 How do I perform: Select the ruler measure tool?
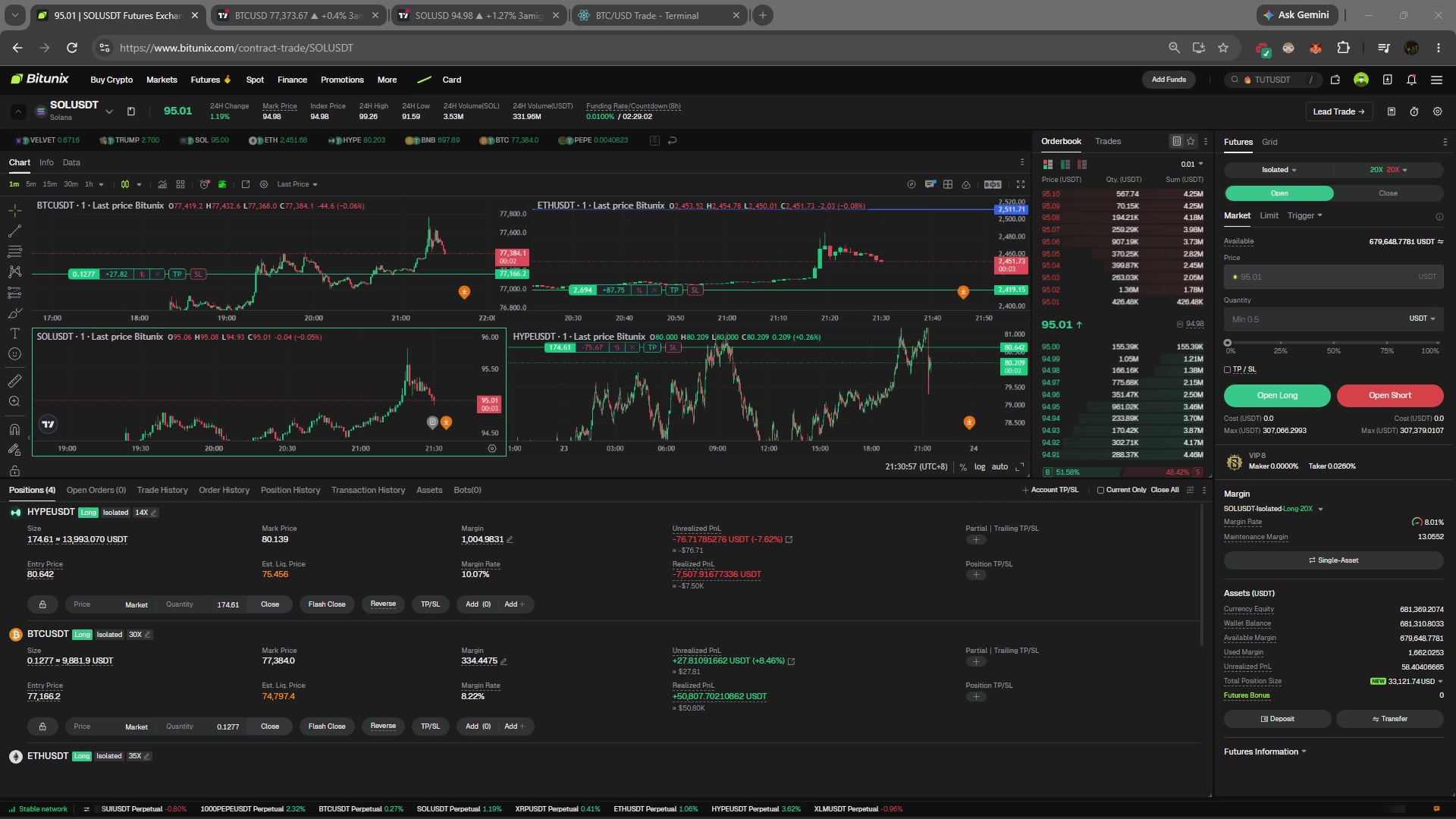pyautogui.click(x=14, y=381)
